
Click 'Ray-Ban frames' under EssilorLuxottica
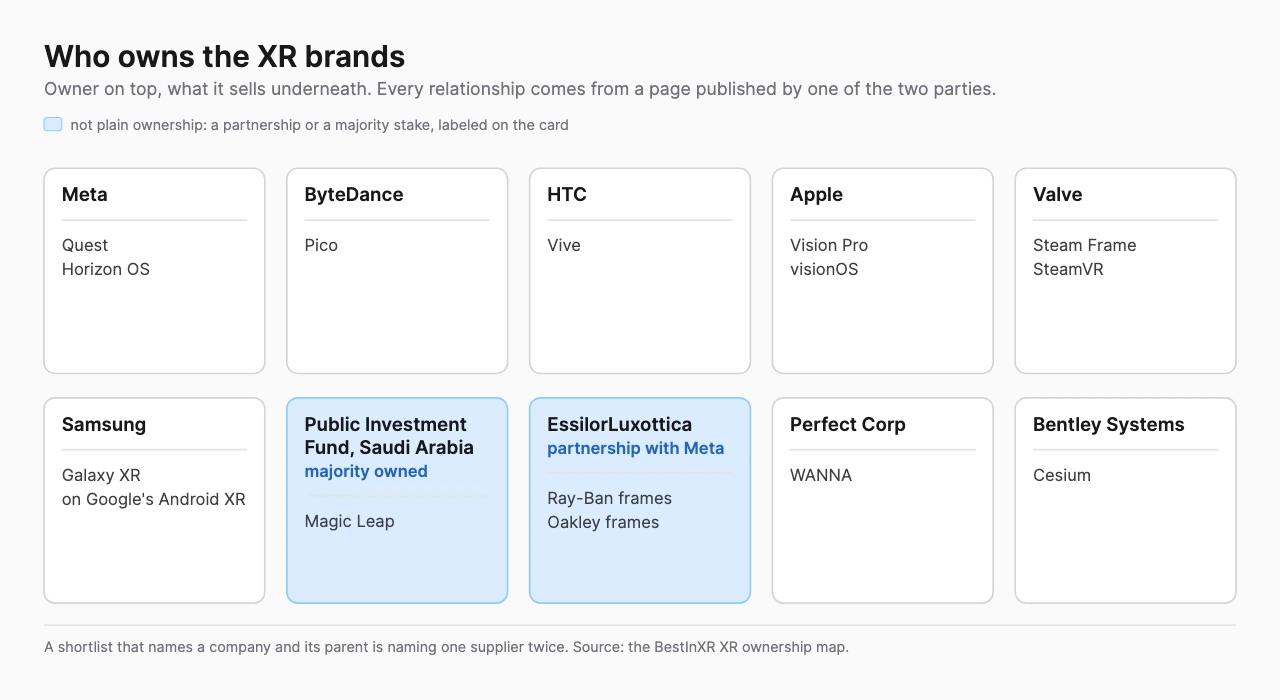[x=610, y=498]
